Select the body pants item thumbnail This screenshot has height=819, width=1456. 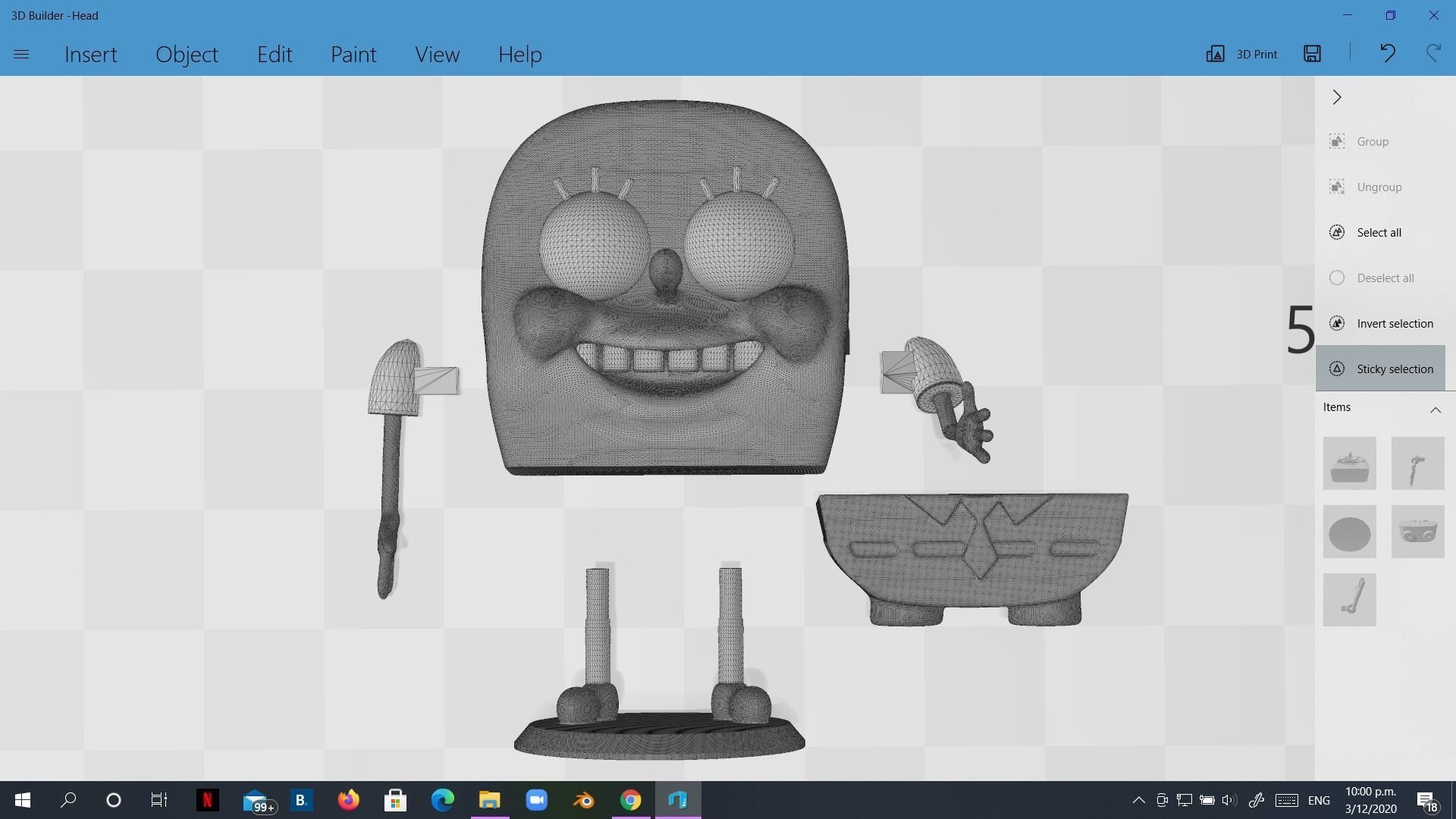[x=1418, y=532]
